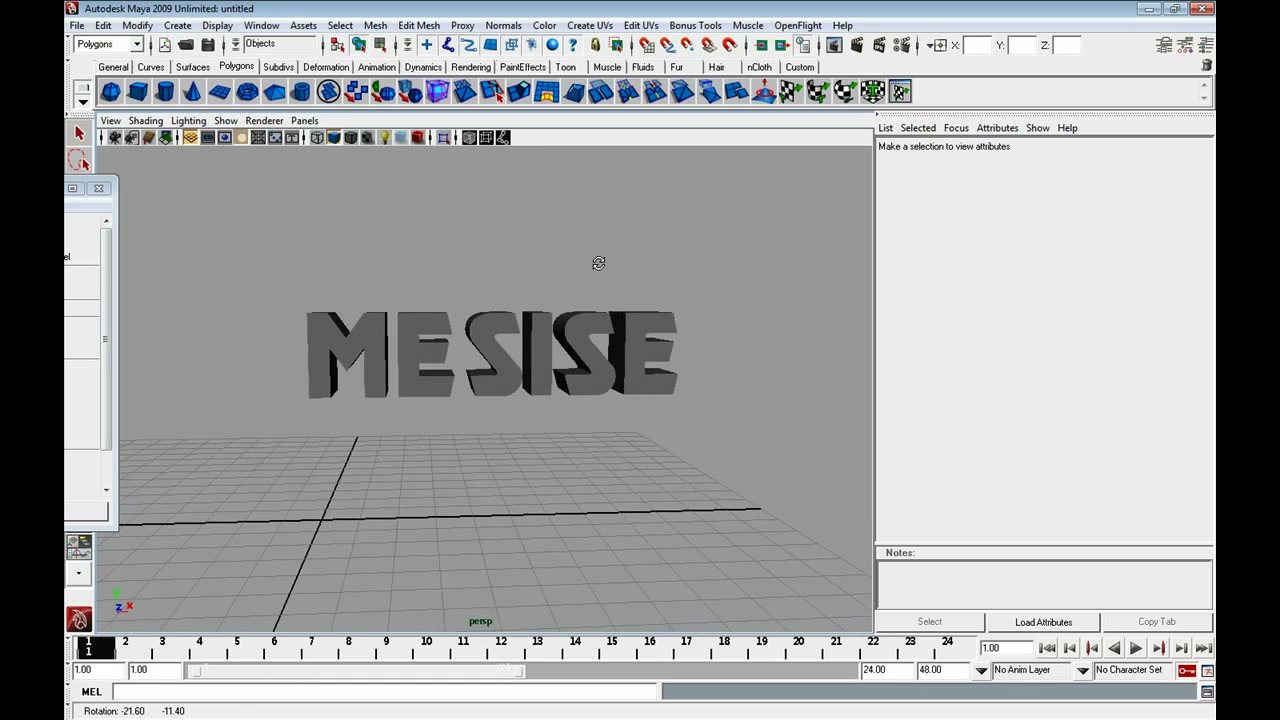
Task: Click the Select button in Attribute Editor
Action: coord(930,622)
